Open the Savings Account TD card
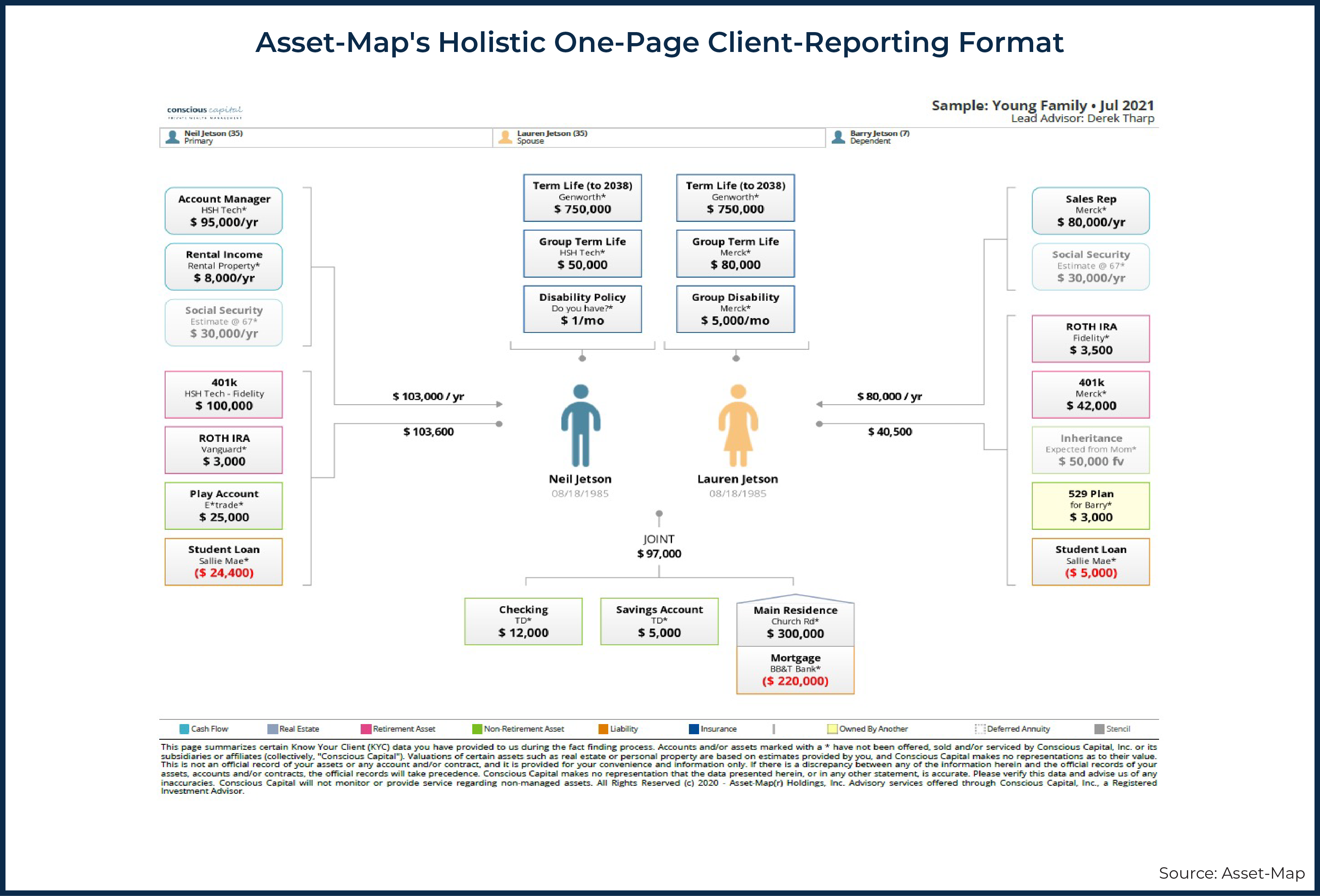 659,621
